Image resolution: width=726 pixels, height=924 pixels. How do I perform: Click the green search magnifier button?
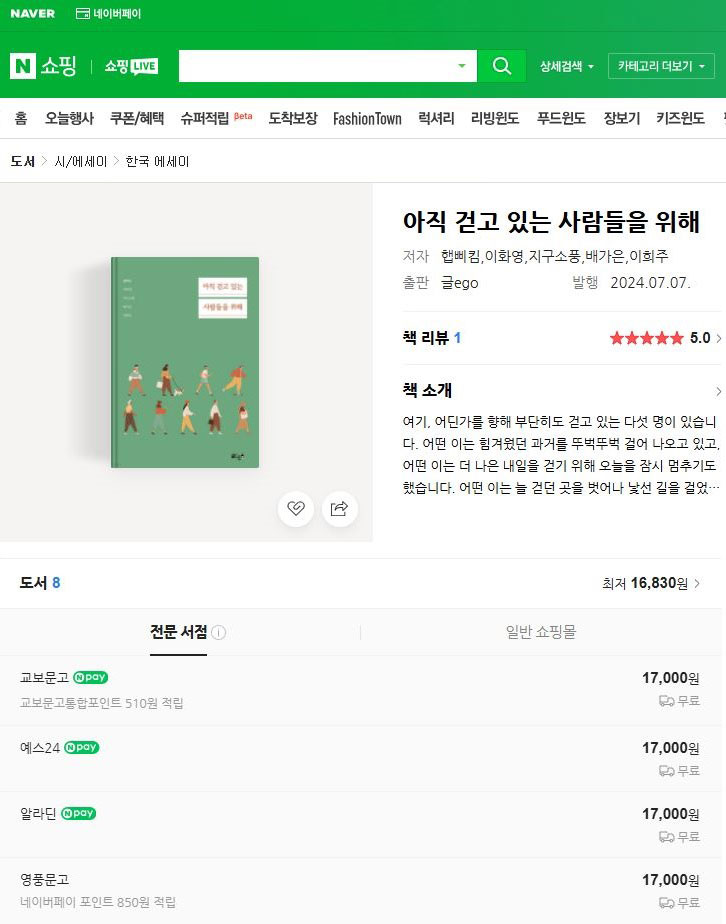pyautogui.click(x=501, y=65)
